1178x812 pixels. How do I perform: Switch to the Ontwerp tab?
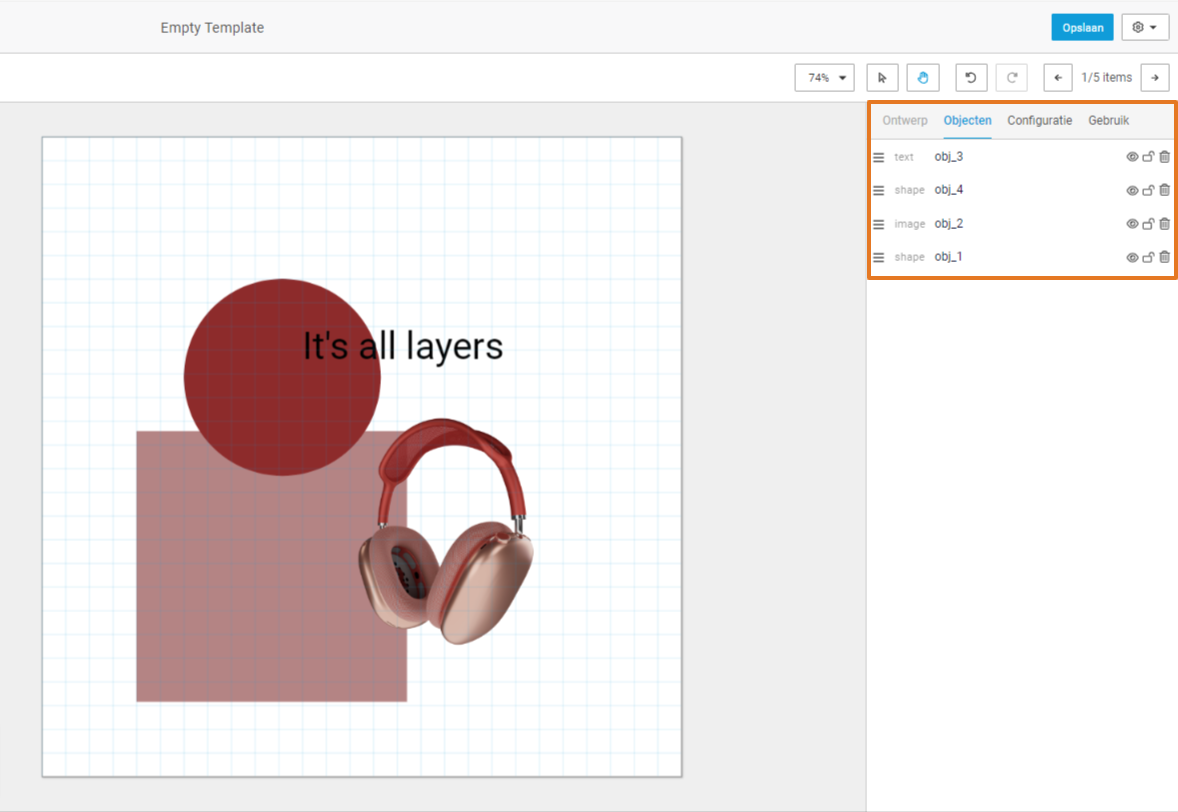(x=905, y=120)
